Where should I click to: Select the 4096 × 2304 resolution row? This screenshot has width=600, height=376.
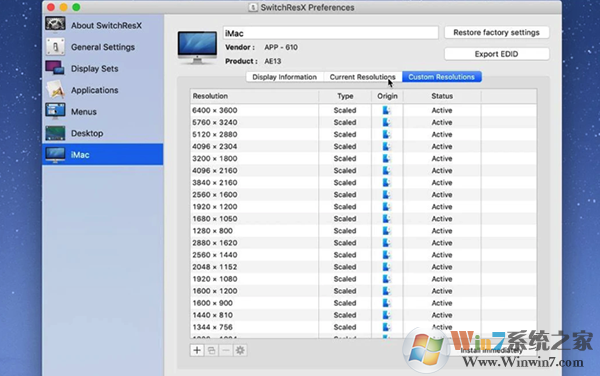(364, 146)
